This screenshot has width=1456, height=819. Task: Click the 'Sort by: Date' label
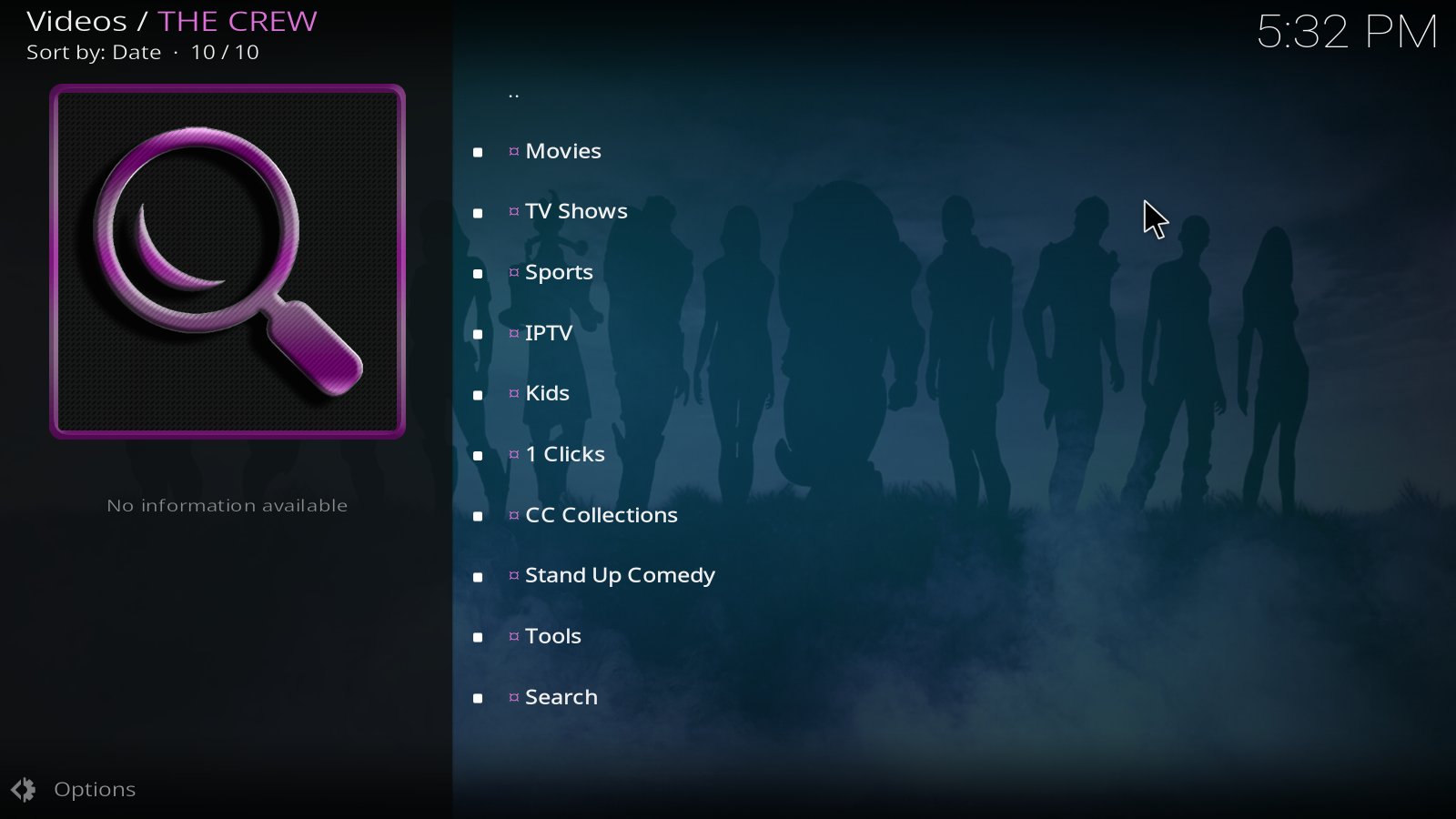coord(94,53)
